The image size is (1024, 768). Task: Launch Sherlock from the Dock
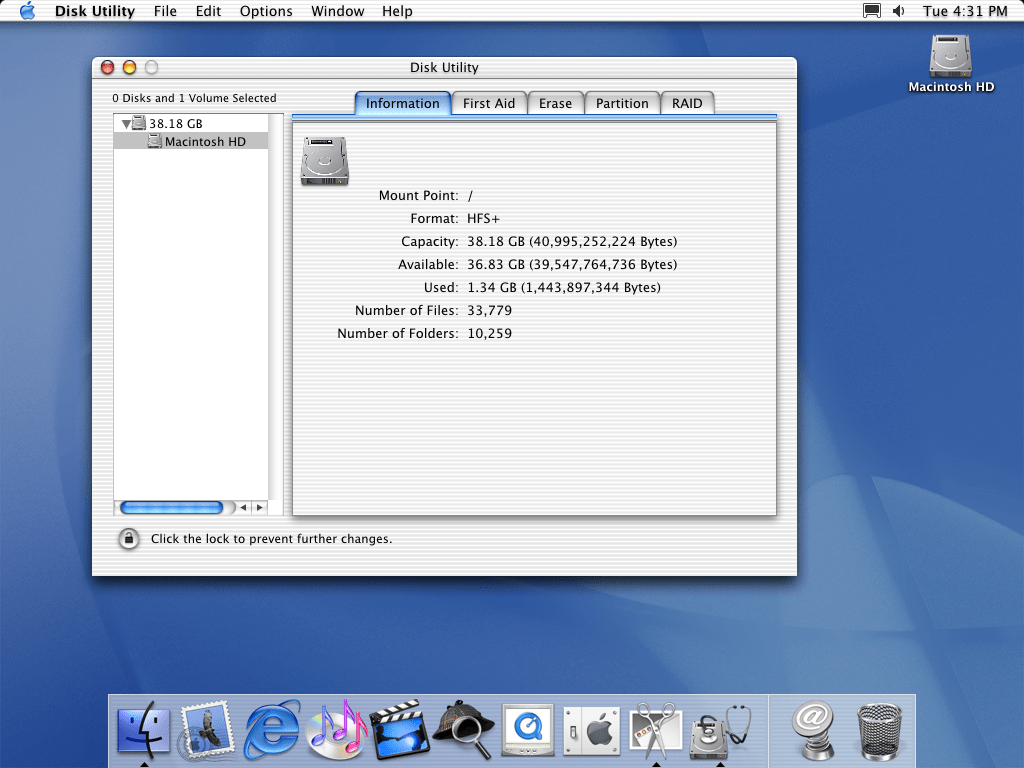pyautogui.click(x=463, y=730)
